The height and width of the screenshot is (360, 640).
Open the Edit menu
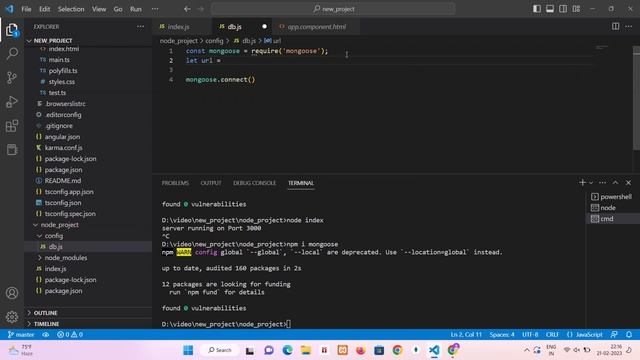point(44,9)
